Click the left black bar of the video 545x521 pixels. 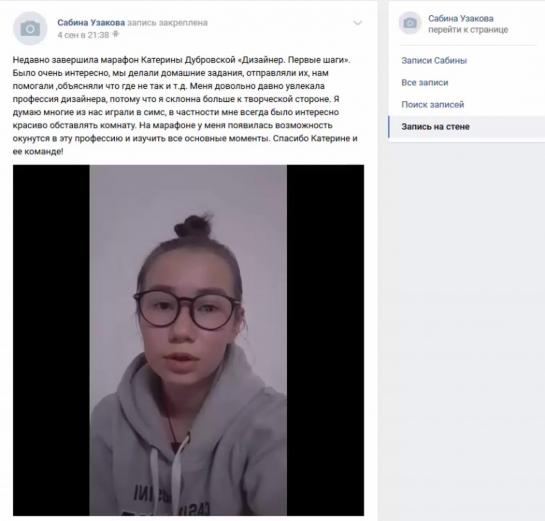point(51,340)
